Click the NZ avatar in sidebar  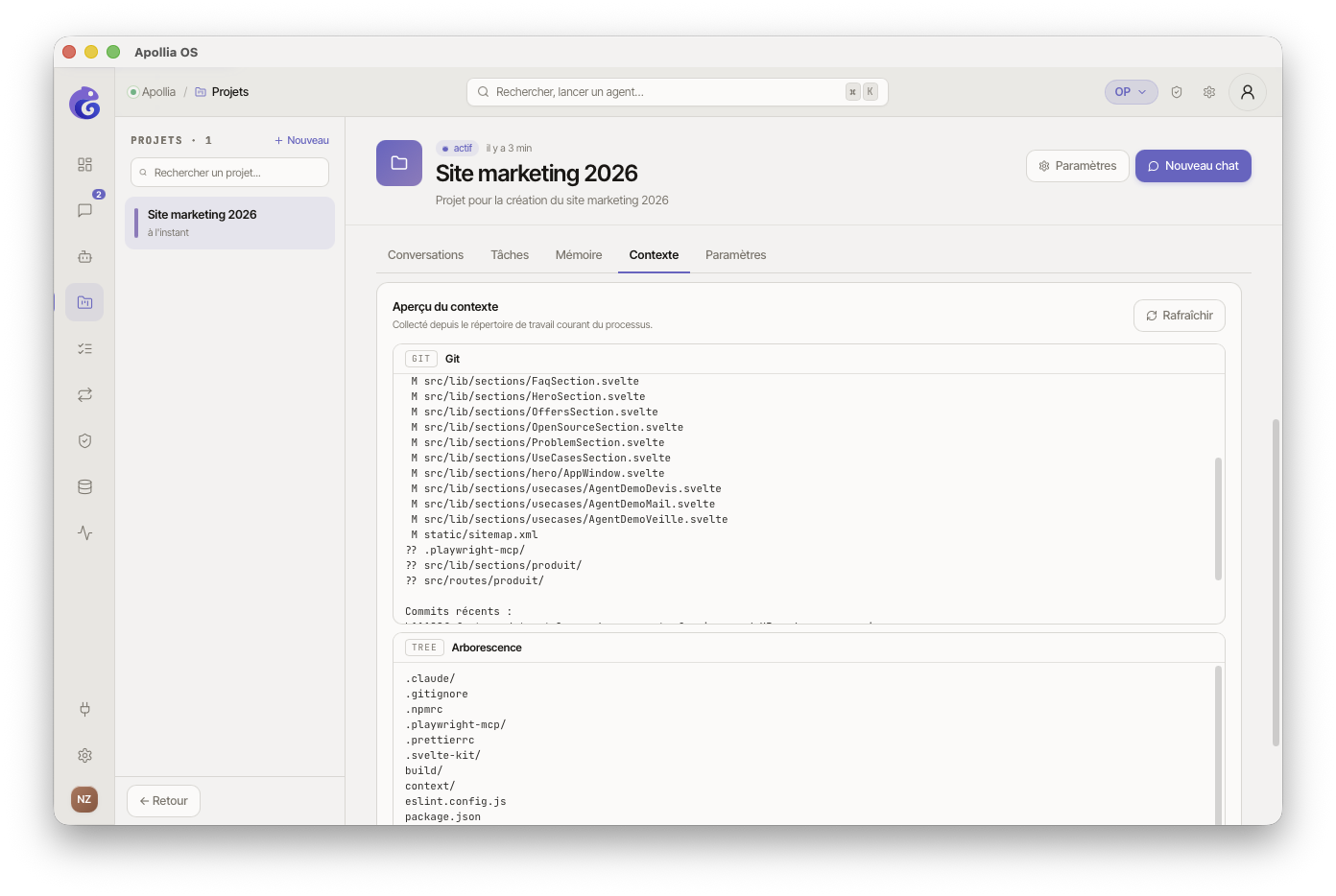(x=84, y=799)
